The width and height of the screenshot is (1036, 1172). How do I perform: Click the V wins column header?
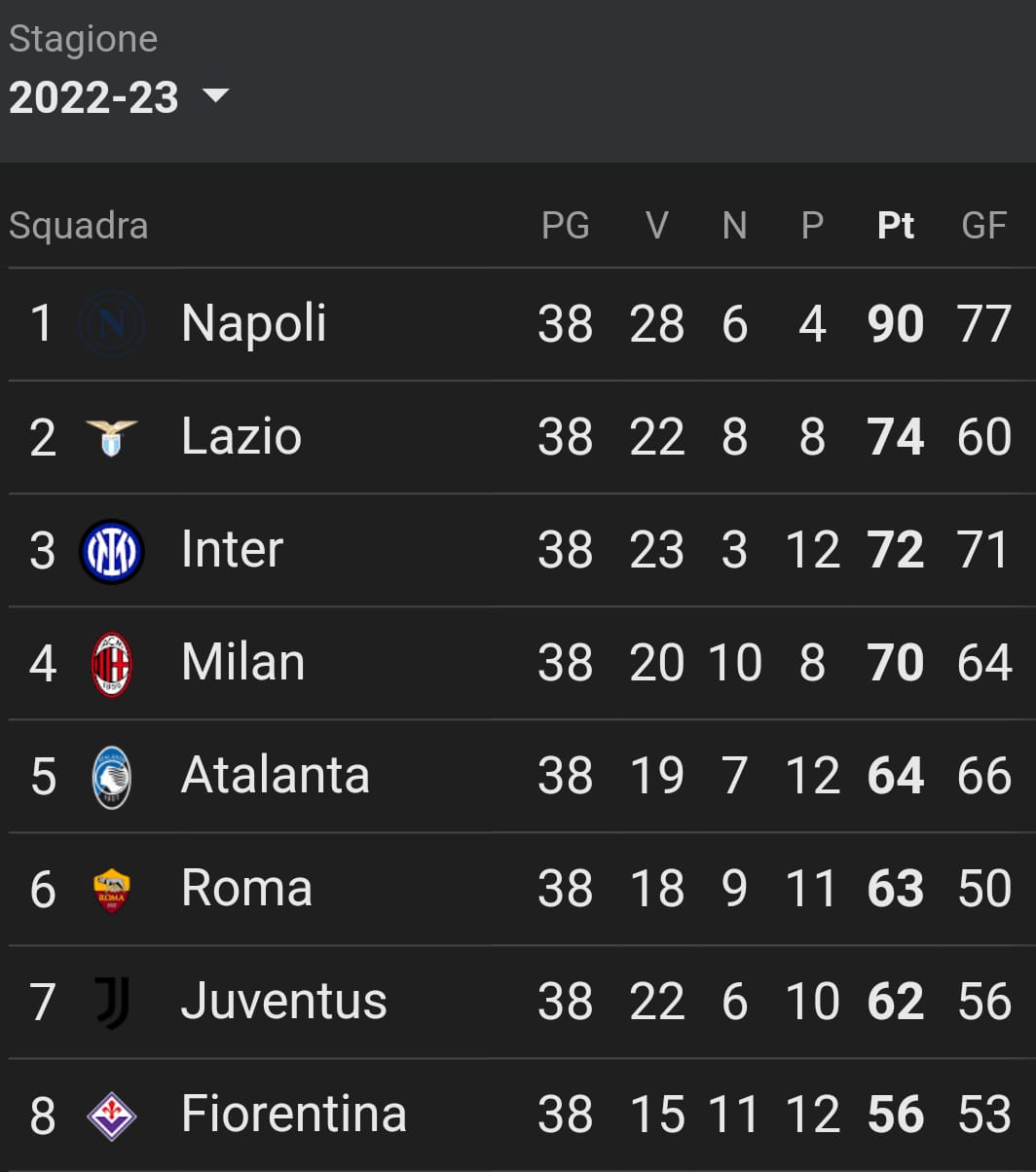pyautogui.click(x=657, y=226)
